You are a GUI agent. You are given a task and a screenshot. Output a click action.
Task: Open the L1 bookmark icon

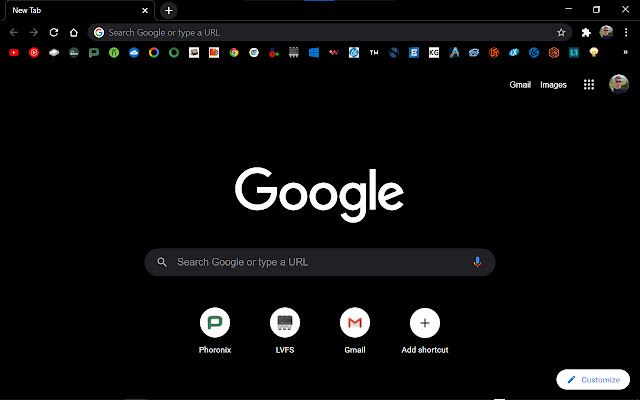574,53
